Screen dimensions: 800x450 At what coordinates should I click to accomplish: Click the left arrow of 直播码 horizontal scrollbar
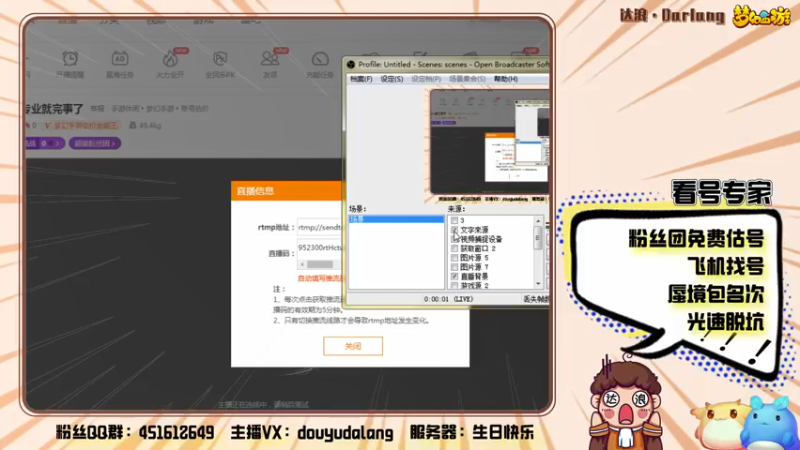click(302, 264)
